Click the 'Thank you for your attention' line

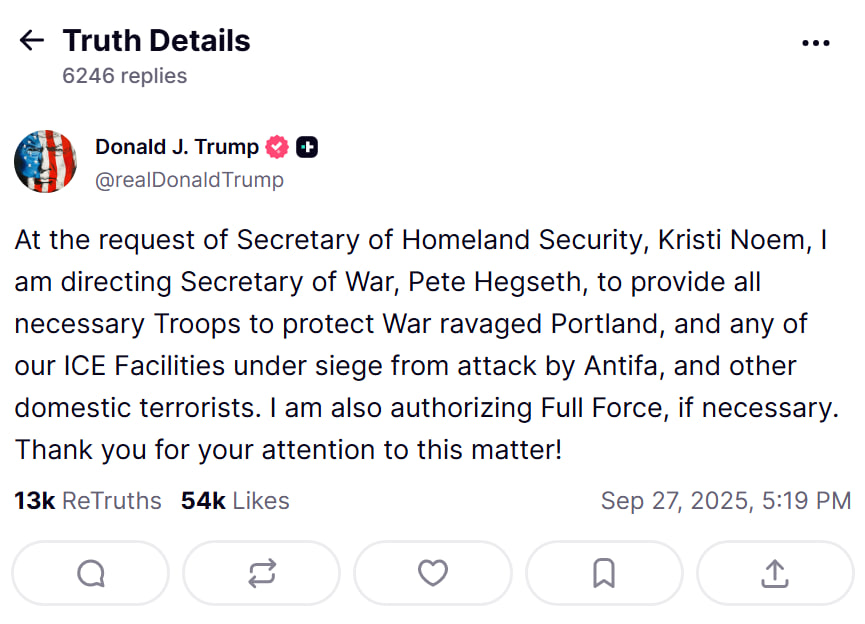[288, 450]
